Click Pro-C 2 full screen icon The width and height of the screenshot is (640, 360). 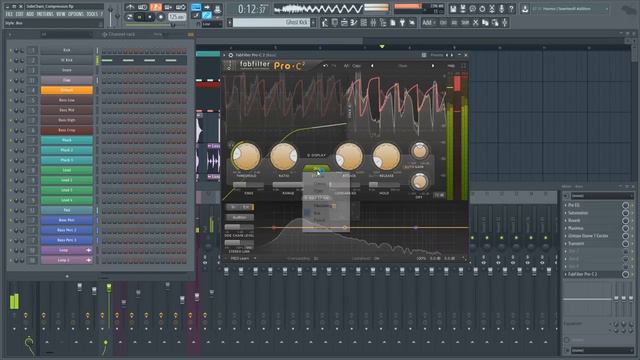click(x=463, y=66)
